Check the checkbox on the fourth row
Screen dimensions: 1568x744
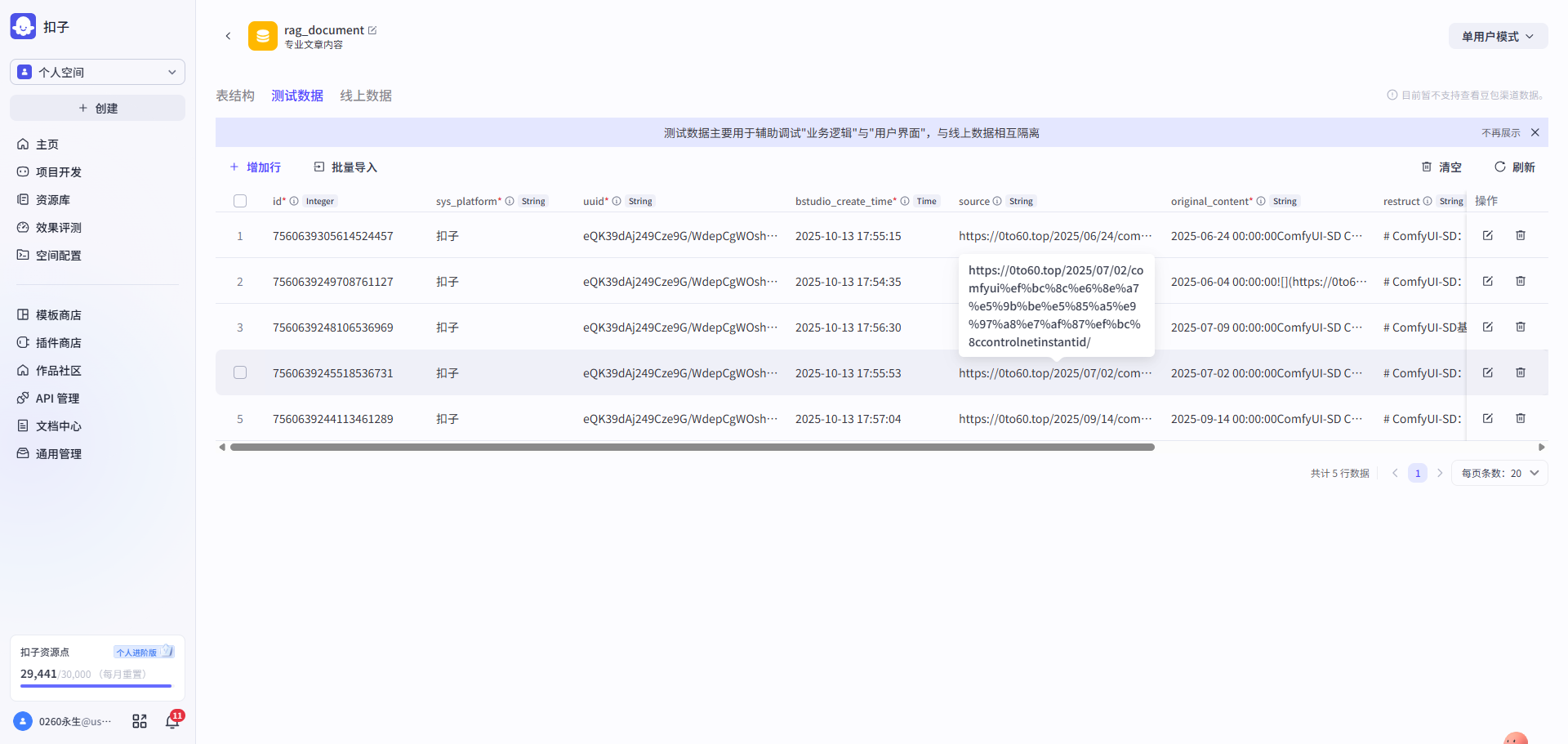click(x=240, y=372)
